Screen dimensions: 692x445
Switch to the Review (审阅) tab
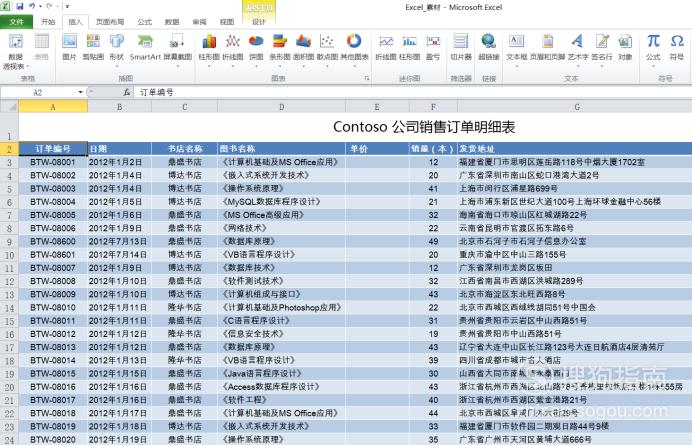[199, 22]
